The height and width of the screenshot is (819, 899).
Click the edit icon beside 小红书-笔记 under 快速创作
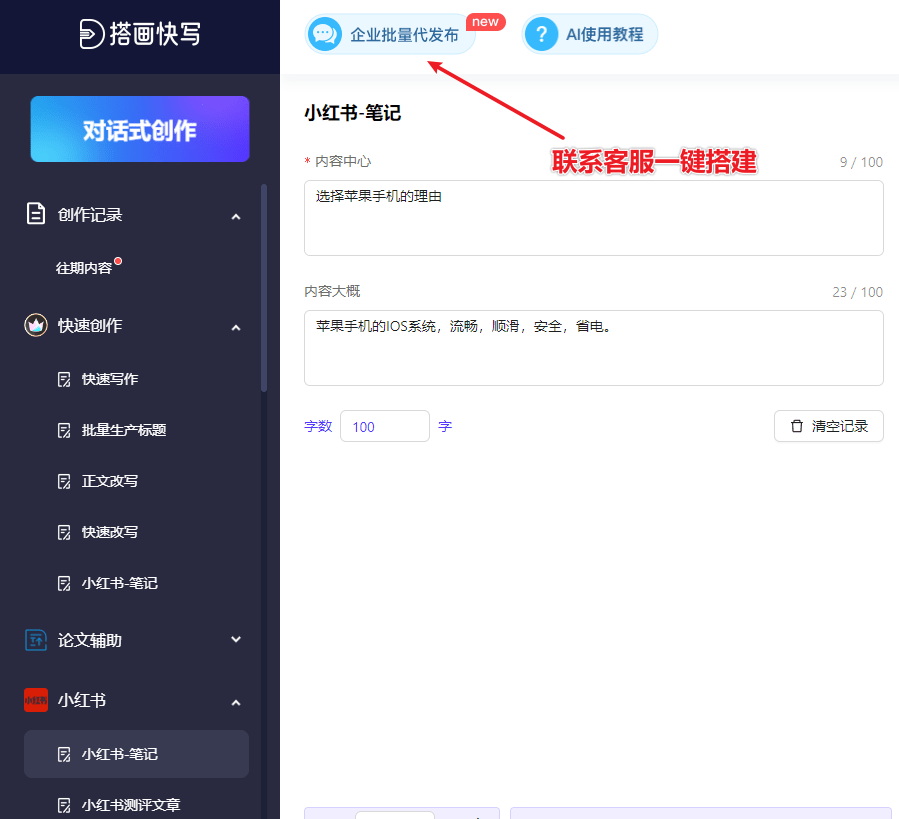[x=64, y=584]
